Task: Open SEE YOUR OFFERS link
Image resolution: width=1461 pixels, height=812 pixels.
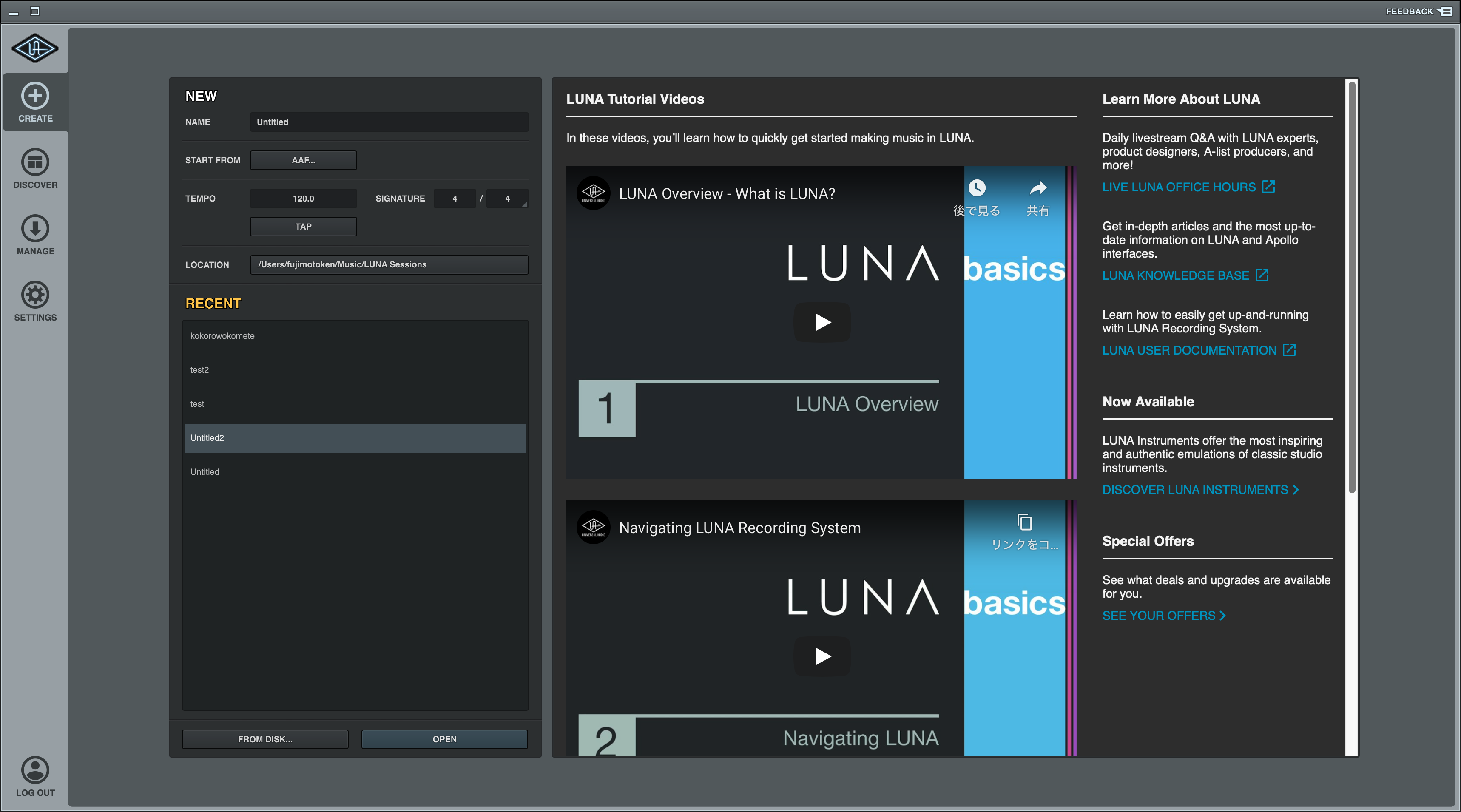Action: click(x=1164, y=615)
